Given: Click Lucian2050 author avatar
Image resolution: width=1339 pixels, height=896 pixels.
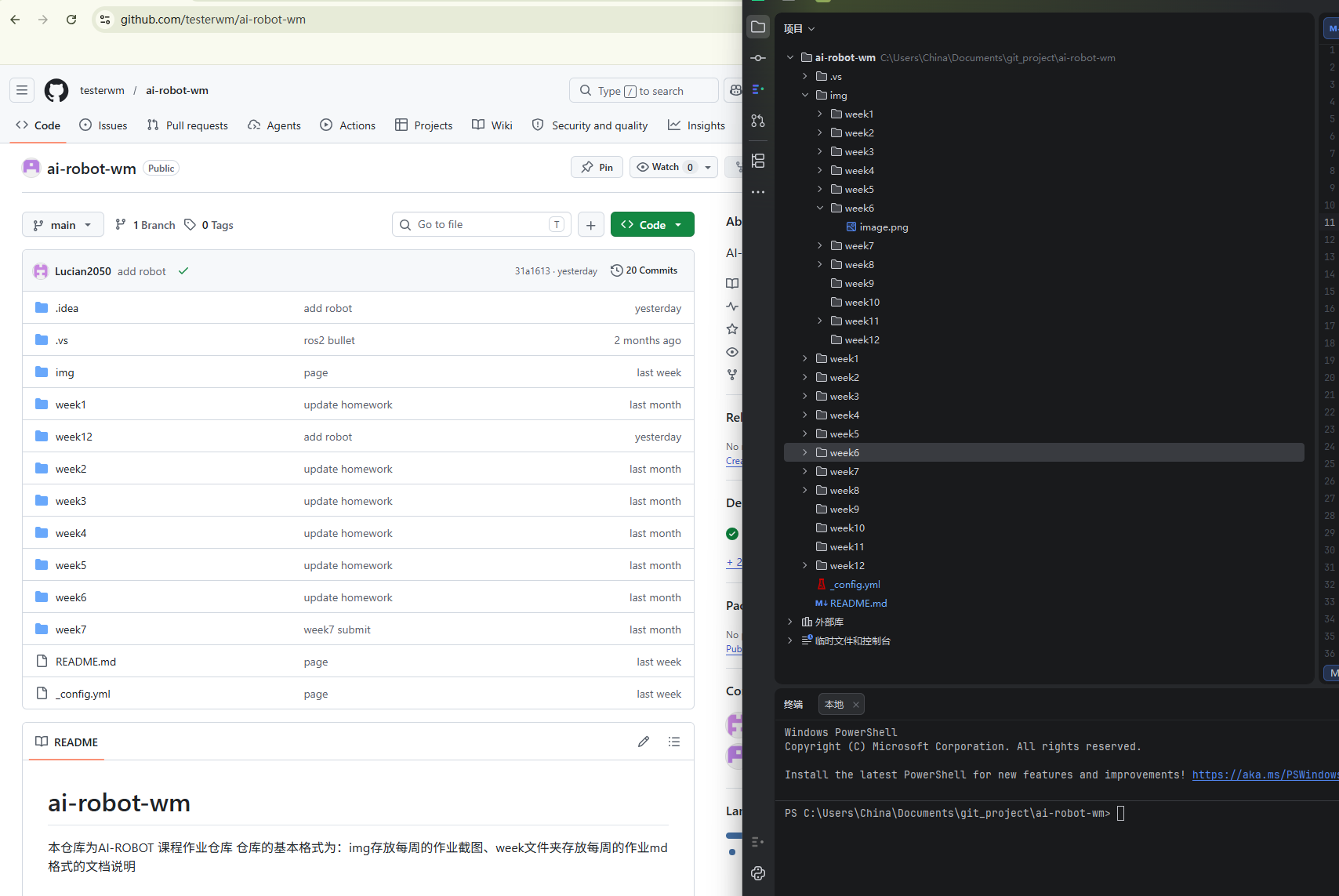Looking at the screenshot, I should (41, 271).
